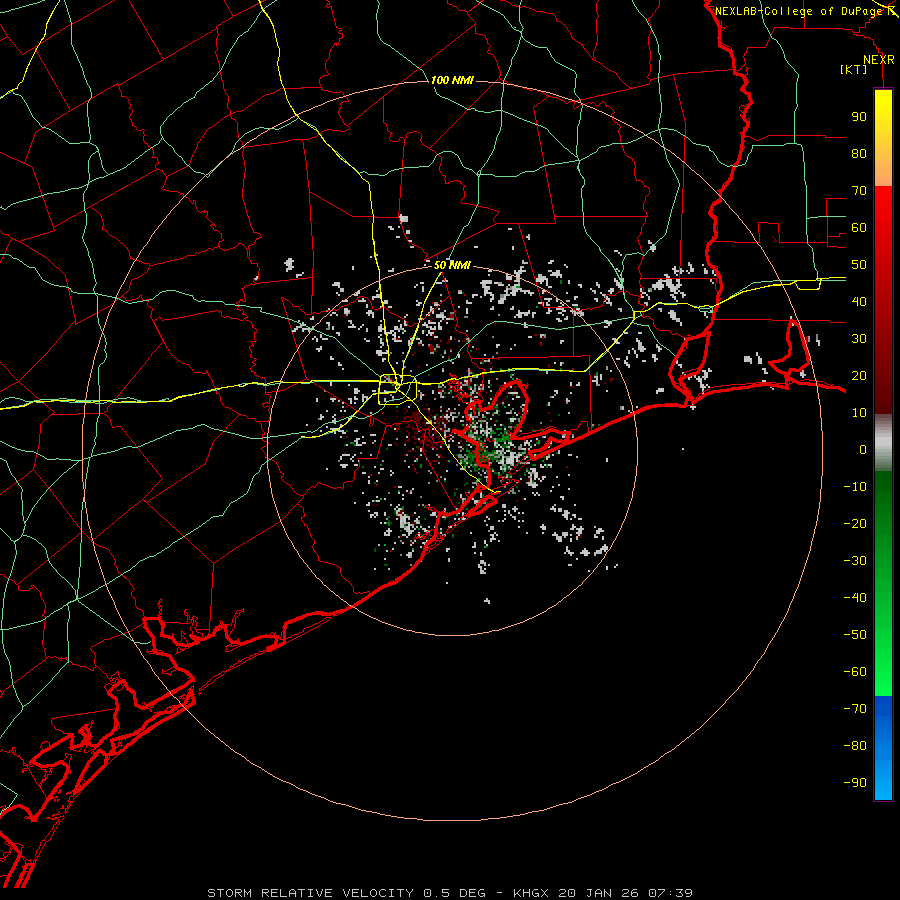Click the 20 JAN 26 date text

[x=599, y=893]
